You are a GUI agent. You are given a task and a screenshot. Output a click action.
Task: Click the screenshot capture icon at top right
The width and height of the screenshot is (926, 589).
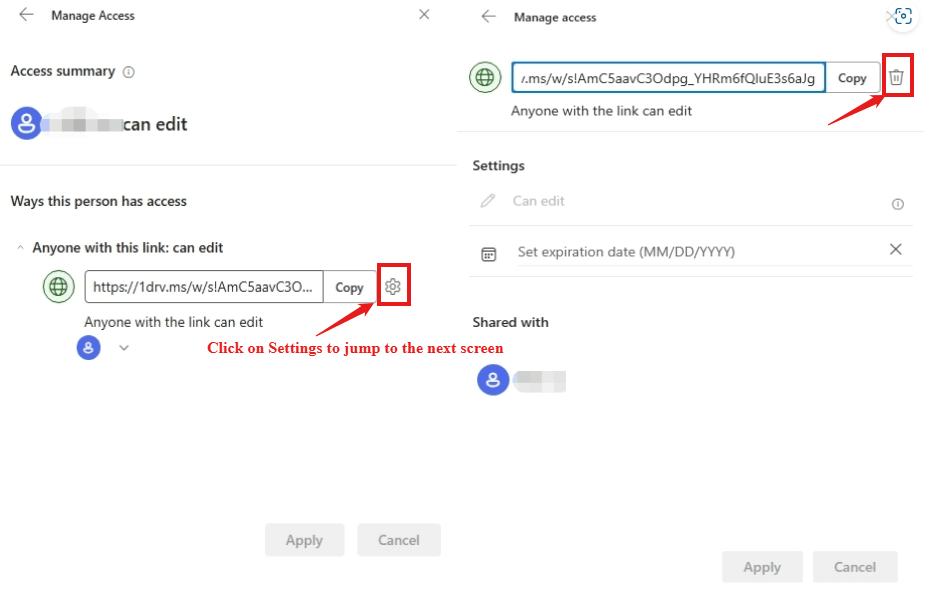[x=903, y=16]
